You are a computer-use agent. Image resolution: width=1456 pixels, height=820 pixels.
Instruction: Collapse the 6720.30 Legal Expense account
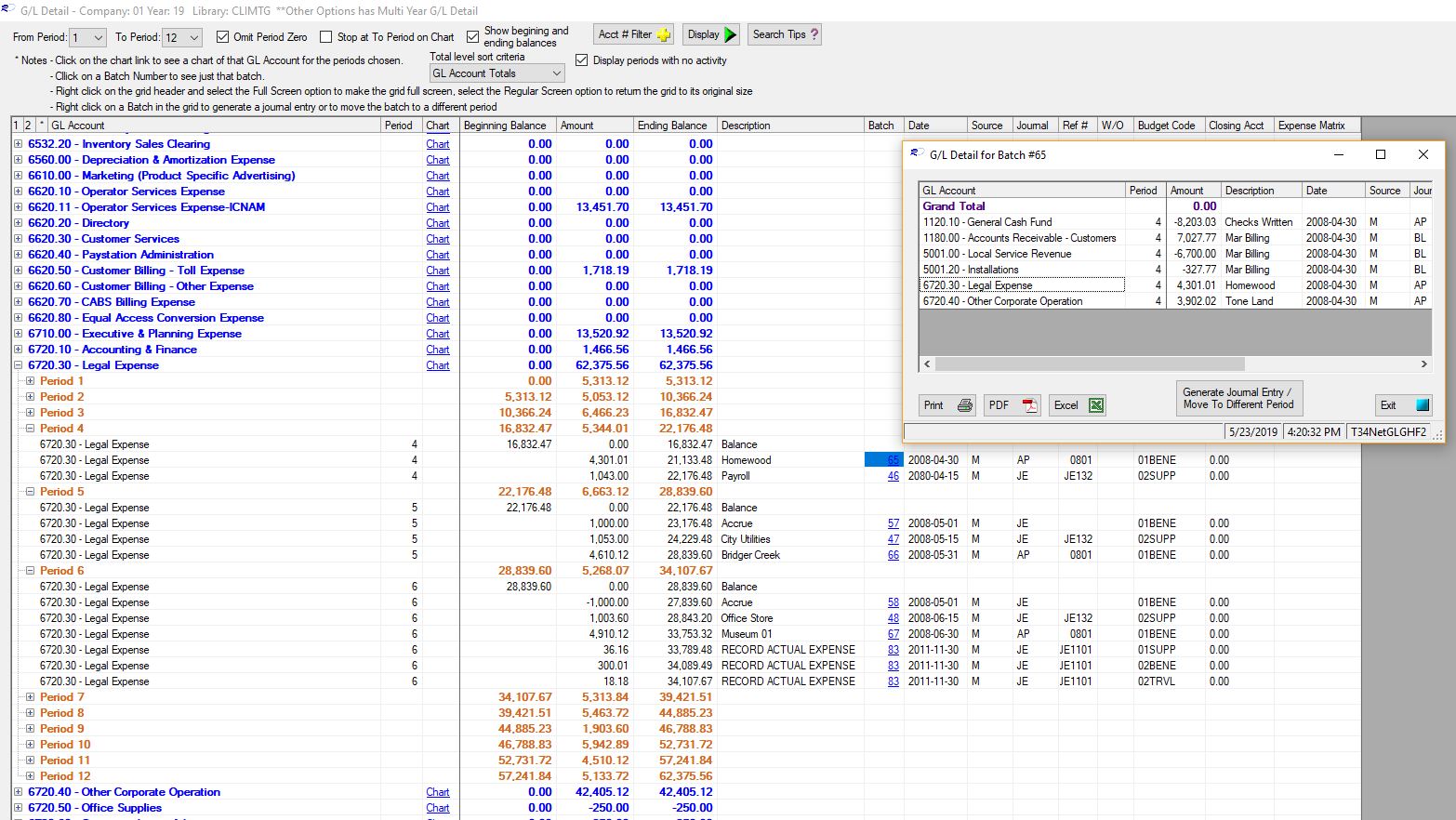(18, 365)
